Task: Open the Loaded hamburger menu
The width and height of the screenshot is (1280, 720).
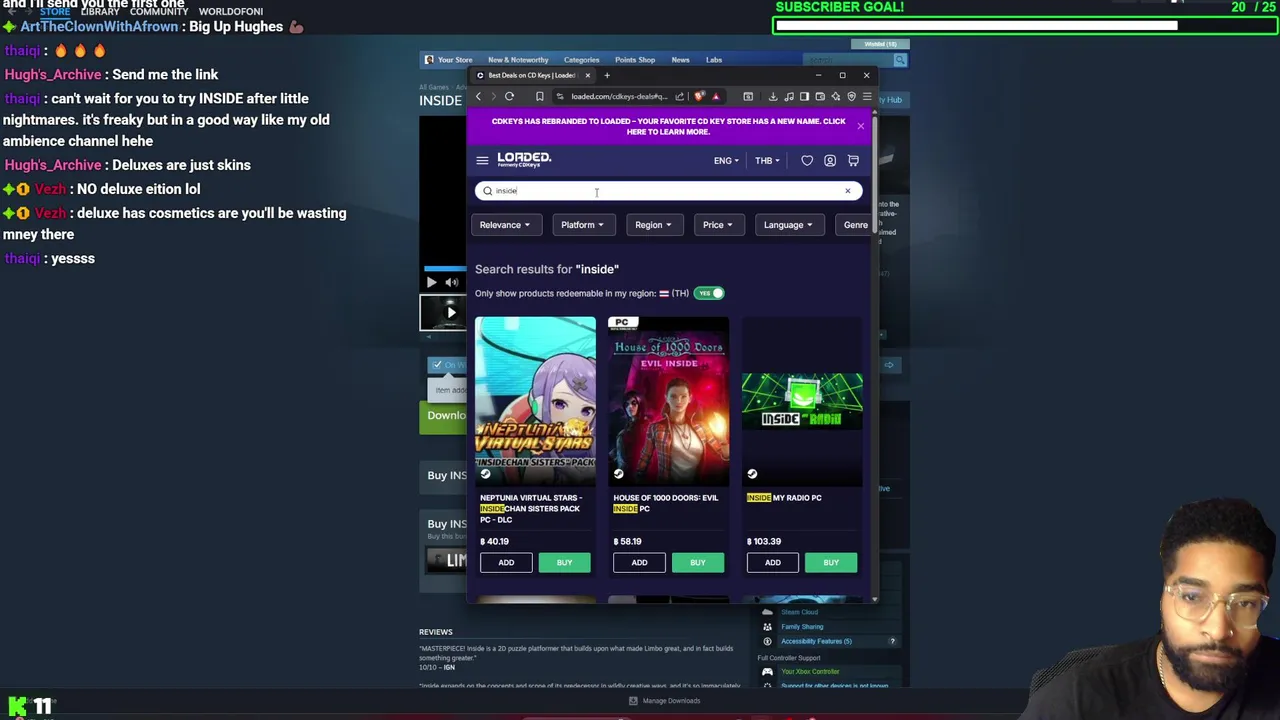Action: (x=482, y=160)
